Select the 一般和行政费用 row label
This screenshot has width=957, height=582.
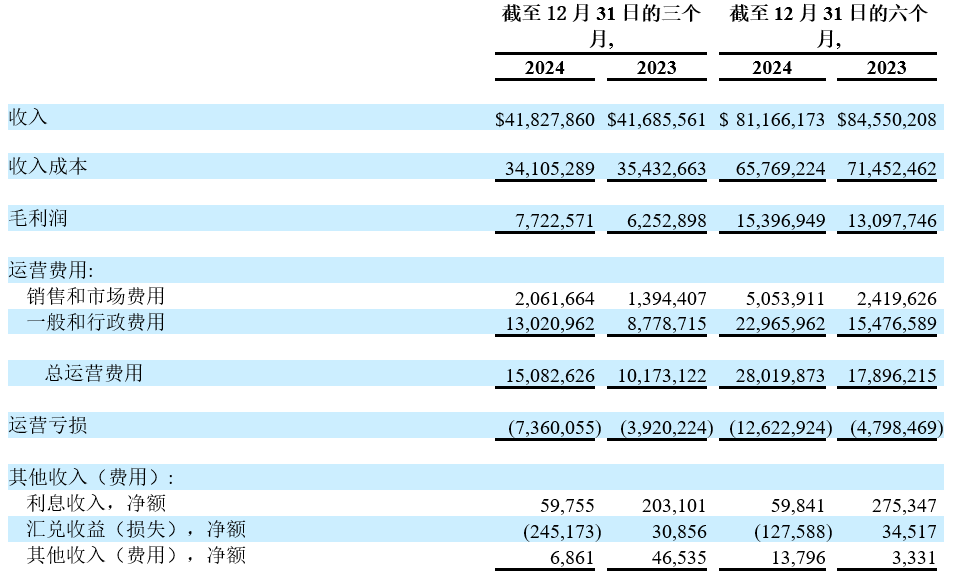[x=95, y=322]
